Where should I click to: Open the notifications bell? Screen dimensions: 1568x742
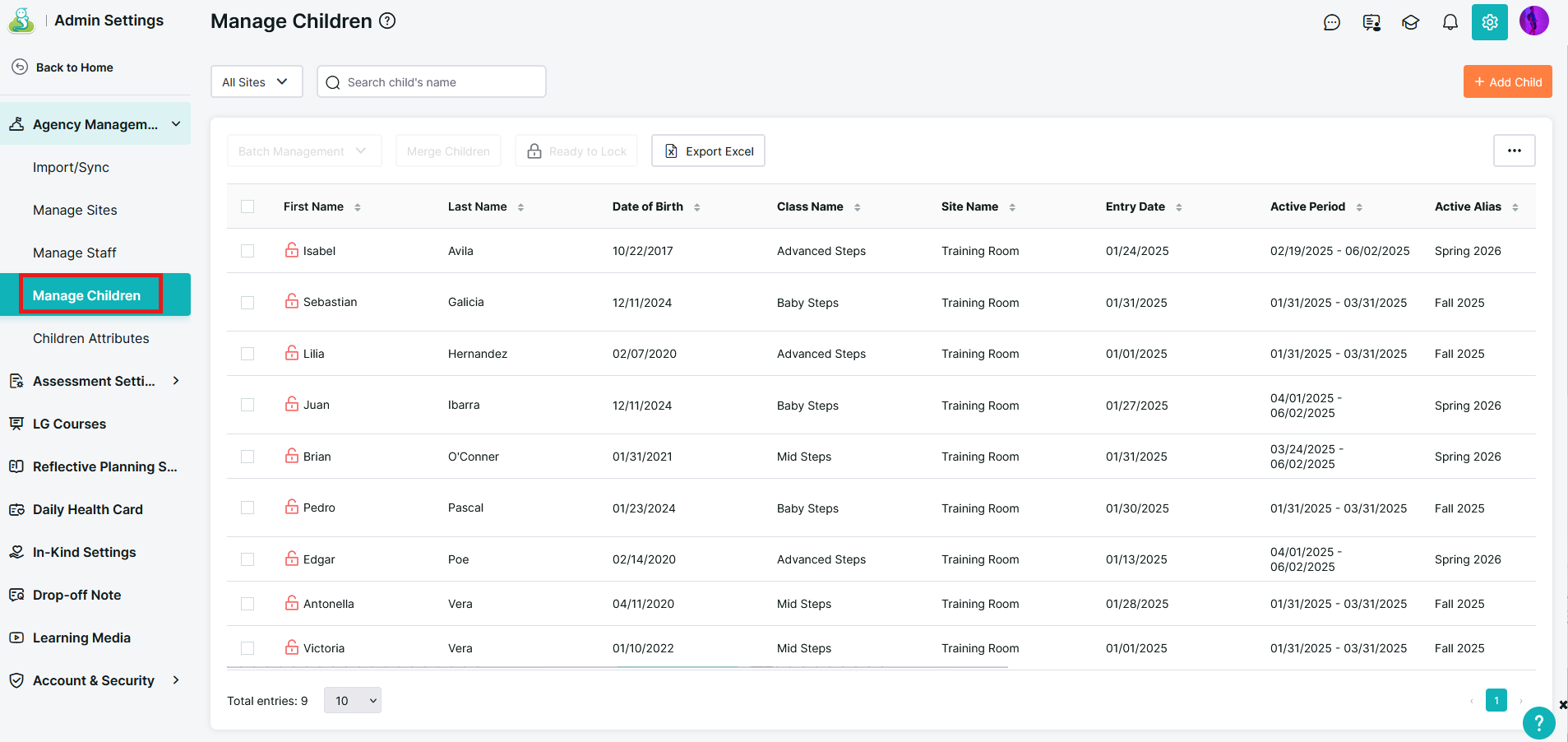click(x=1450, y=22)
